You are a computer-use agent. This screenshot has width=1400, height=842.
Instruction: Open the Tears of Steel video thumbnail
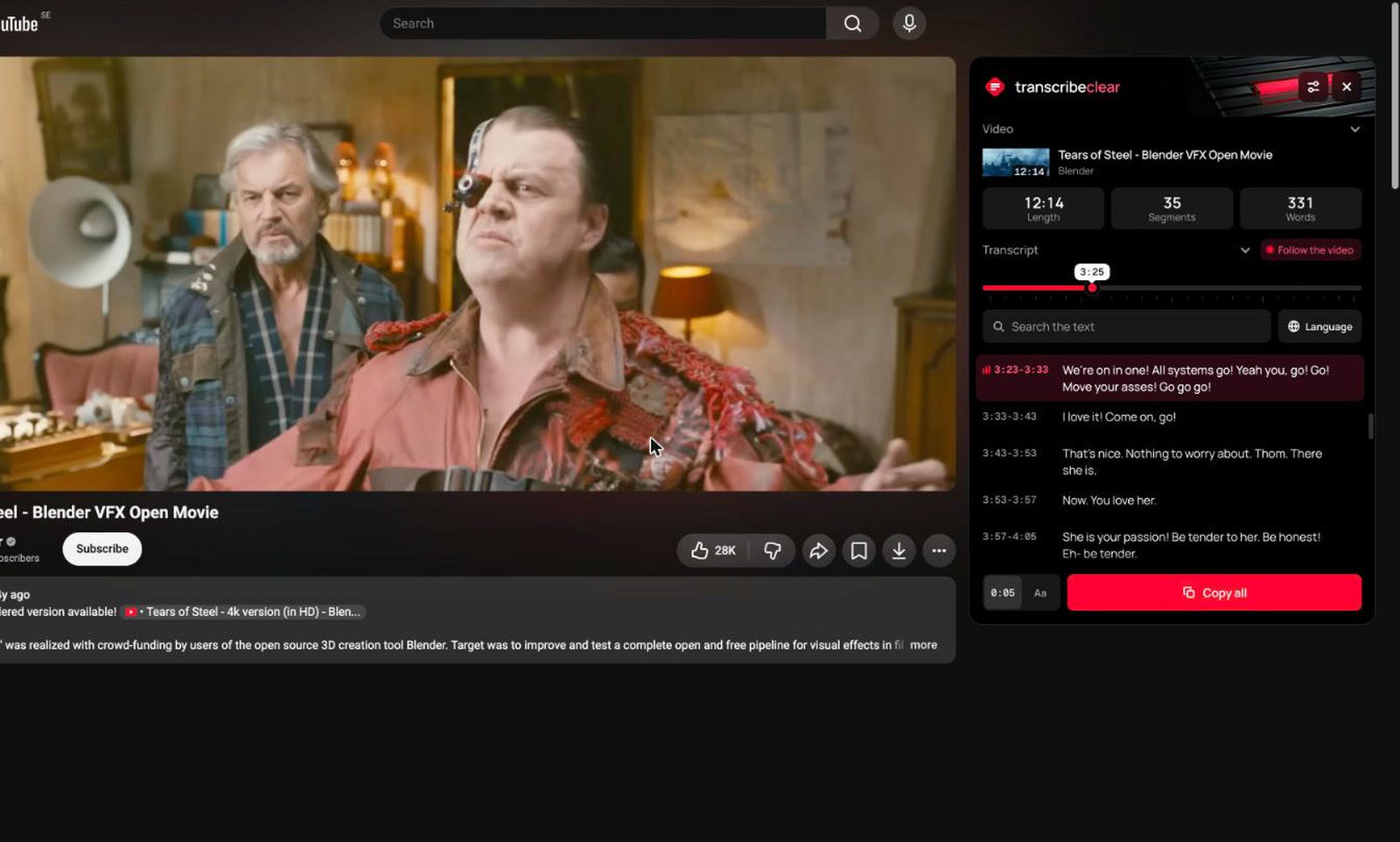[x=1016, y=163]
